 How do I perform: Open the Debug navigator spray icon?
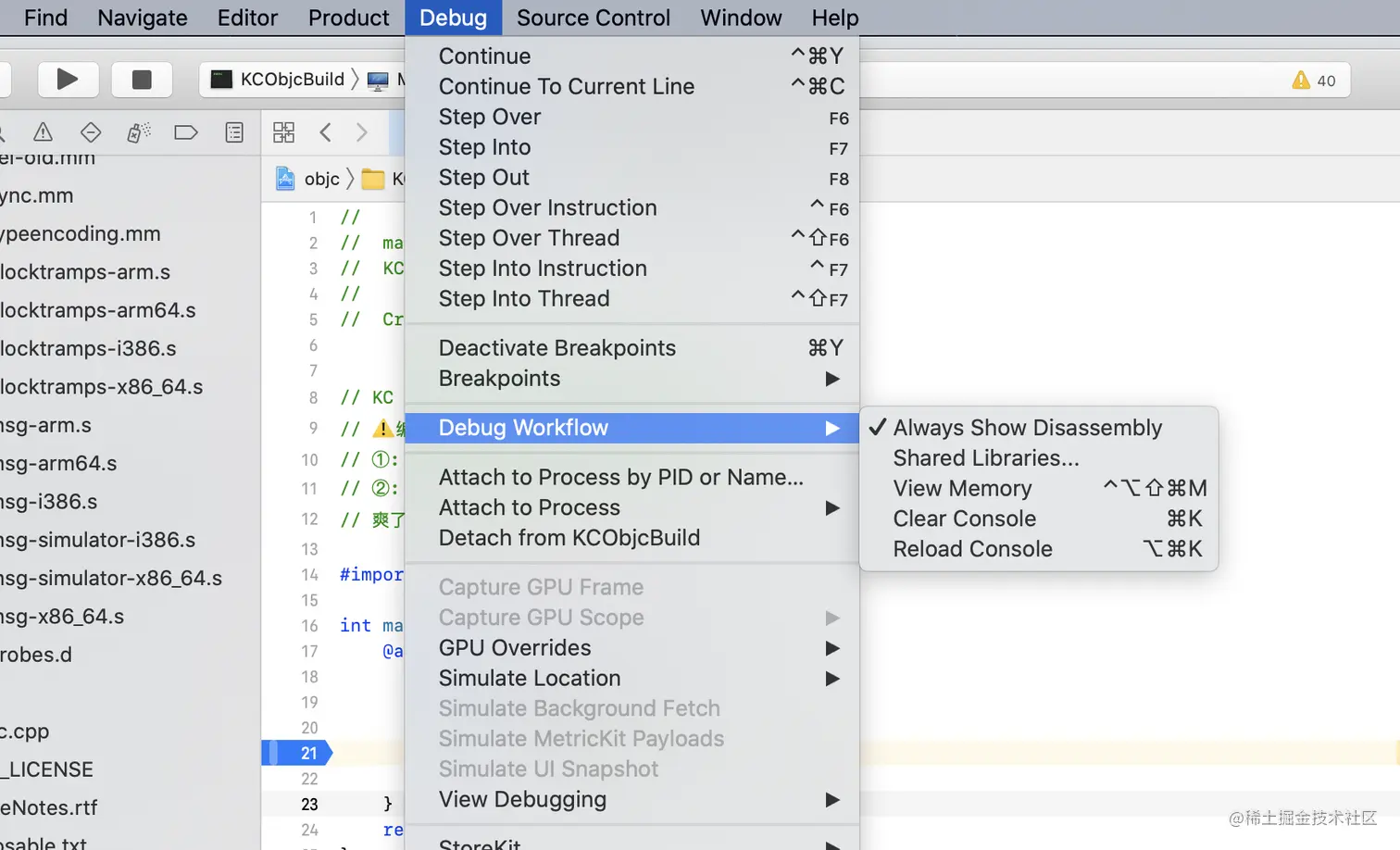138,132
